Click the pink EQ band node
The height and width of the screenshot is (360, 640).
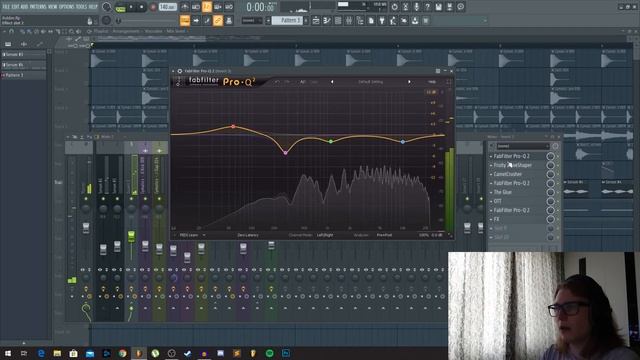pos(285,153)
